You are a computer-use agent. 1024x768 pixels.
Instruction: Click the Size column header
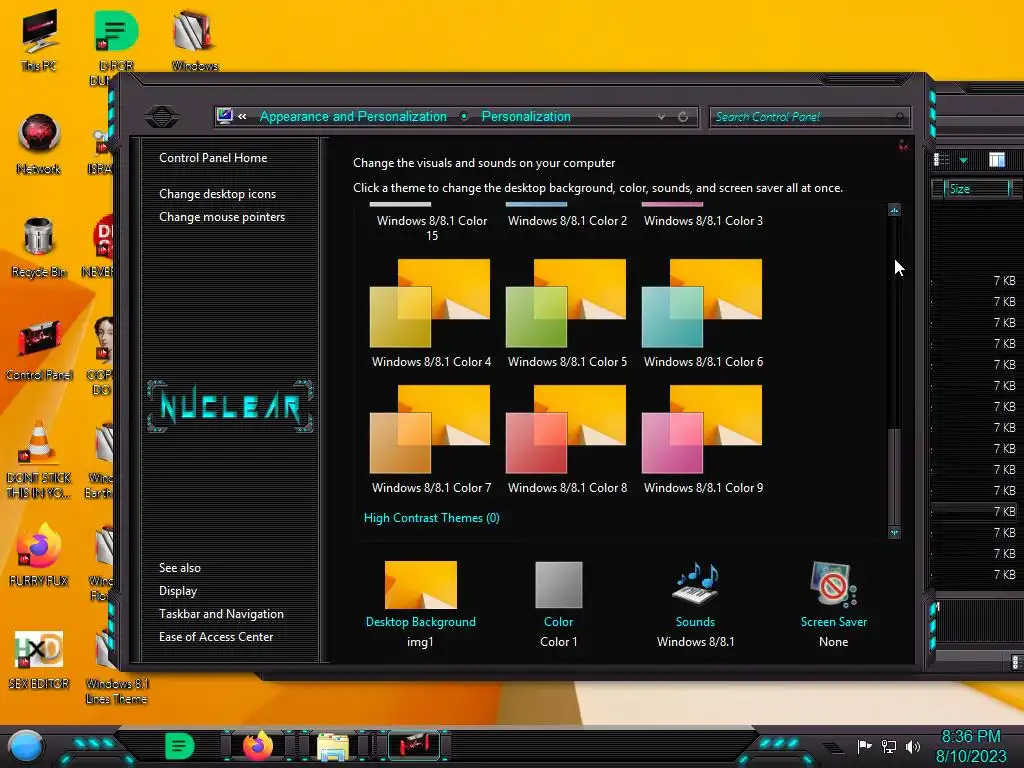(x=976, y=189)
